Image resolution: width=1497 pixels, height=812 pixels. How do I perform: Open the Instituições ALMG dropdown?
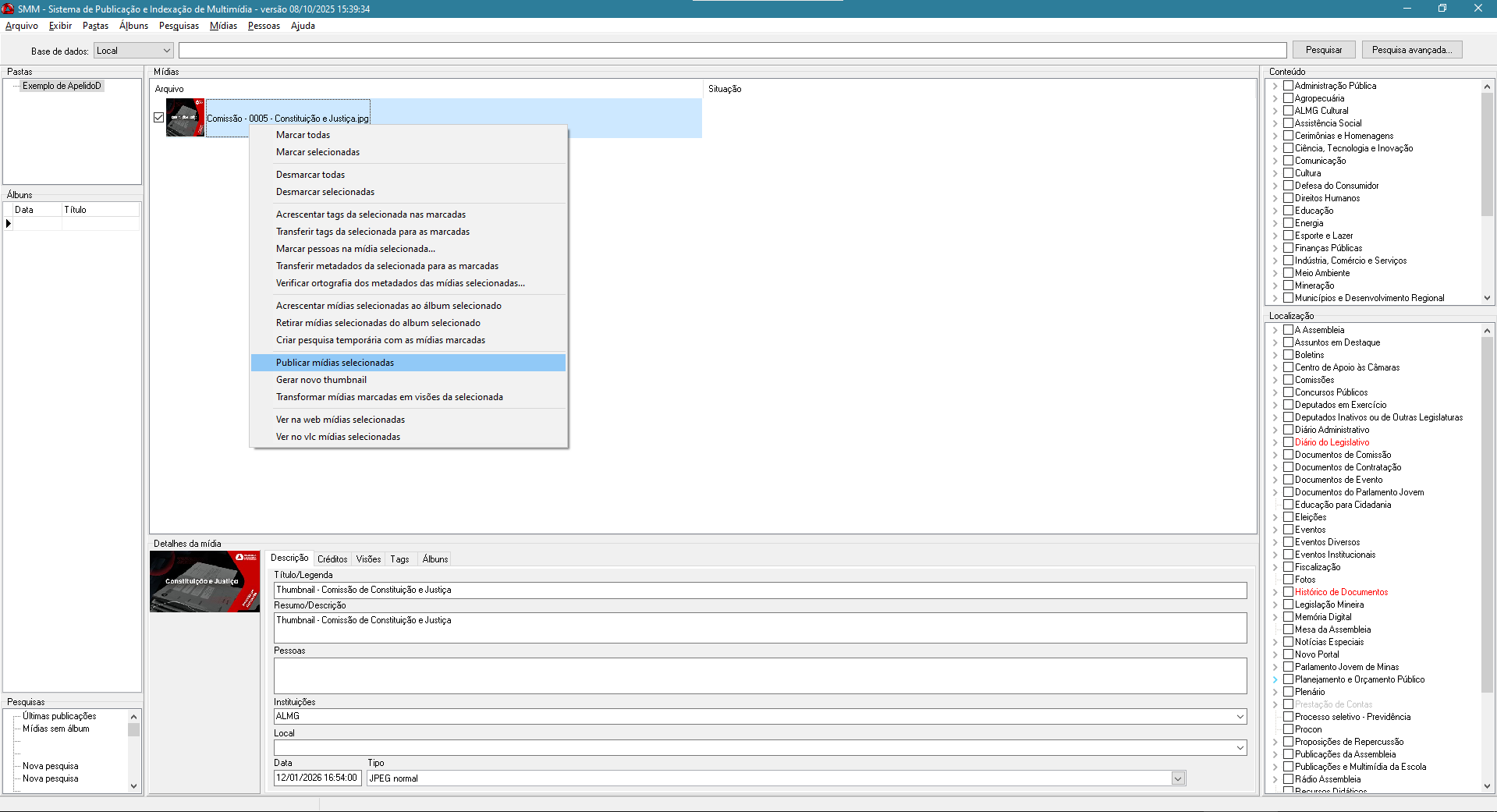click(x=1240, y=716)
